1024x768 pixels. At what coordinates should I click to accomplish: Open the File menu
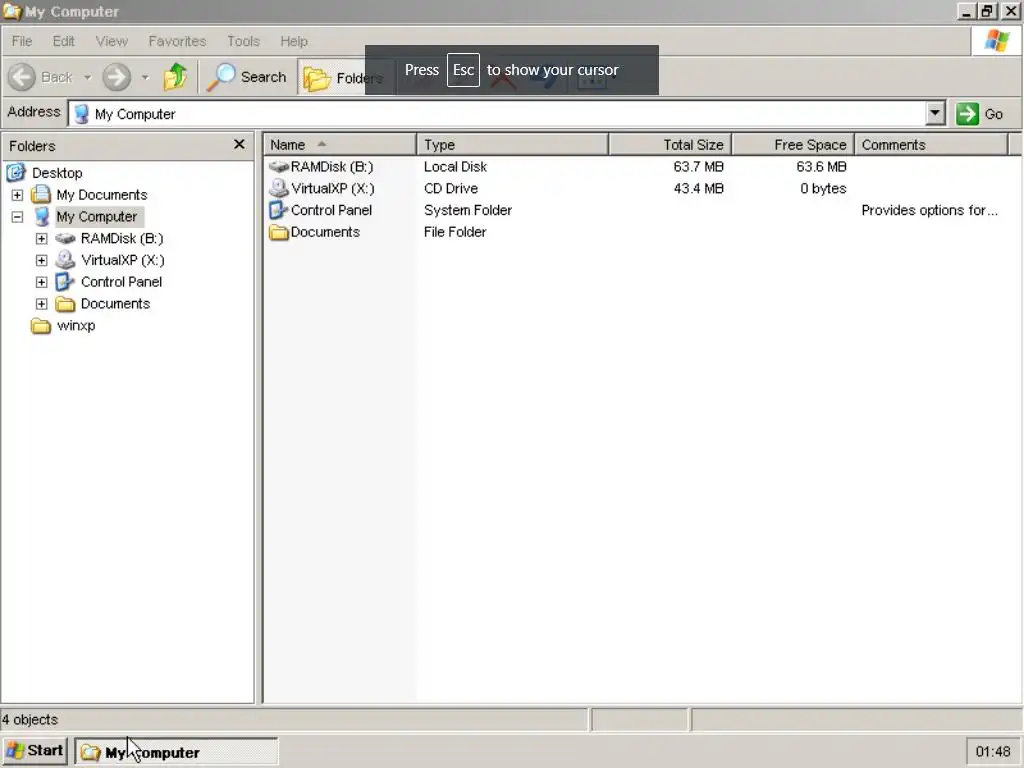click(22, 41)
